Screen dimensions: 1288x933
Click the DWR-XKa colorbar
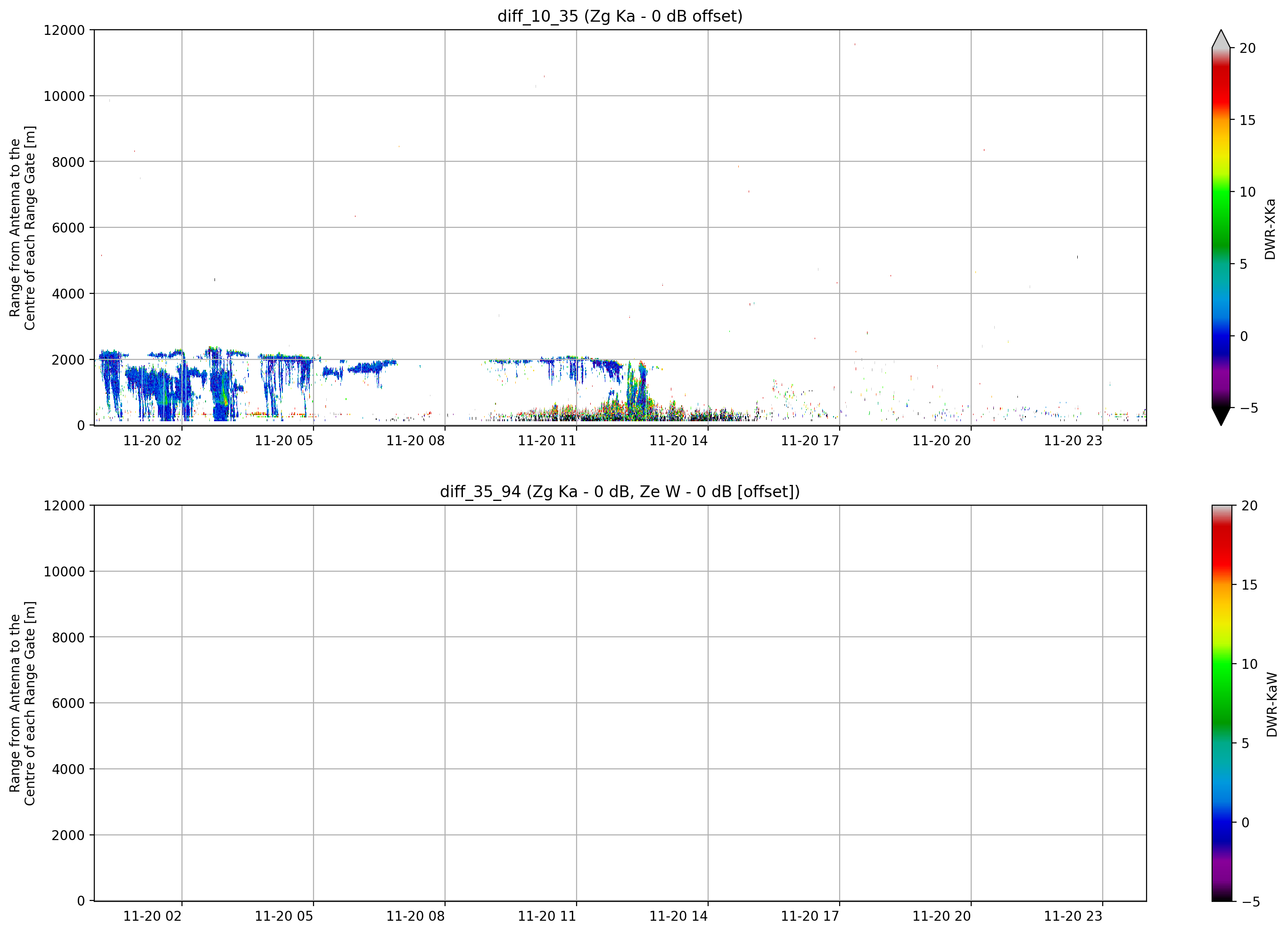[1221, 227]
